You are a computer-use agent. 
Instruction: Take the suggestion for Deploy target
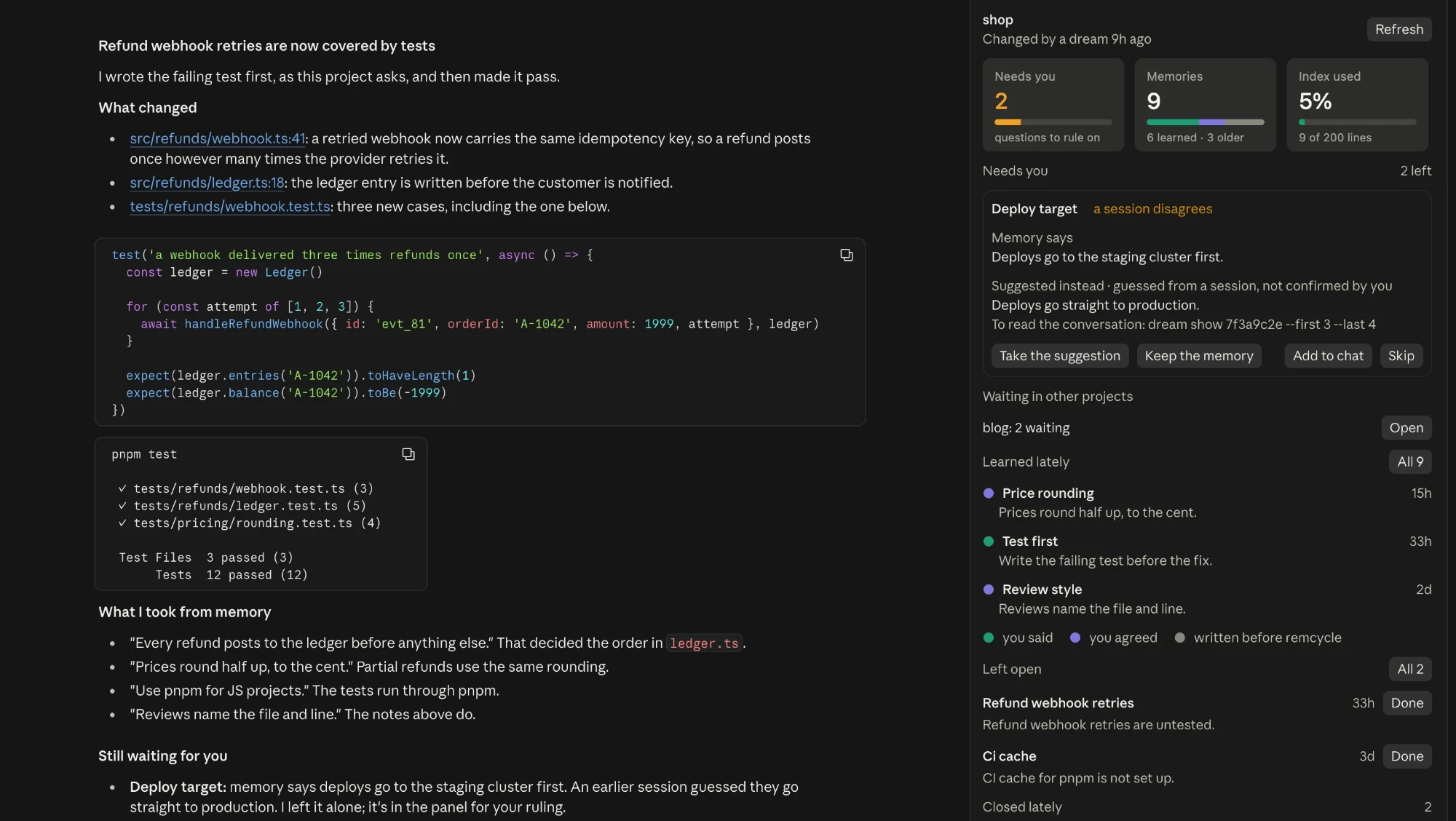(x=1059, y=356)
